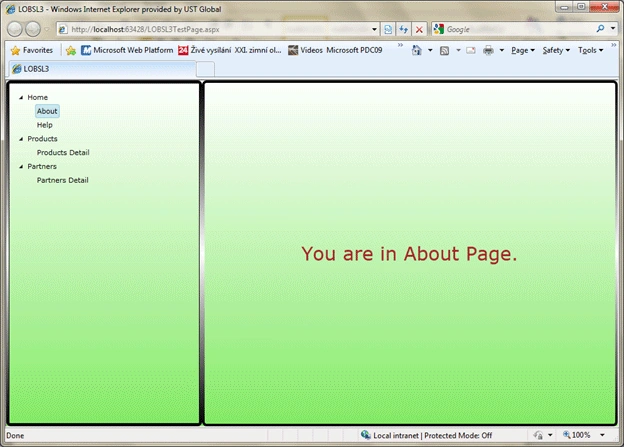The width and height of the screenshot is (624, 447).
Task: Select About in the navigation tree
Action: click(x=47, y=111)
